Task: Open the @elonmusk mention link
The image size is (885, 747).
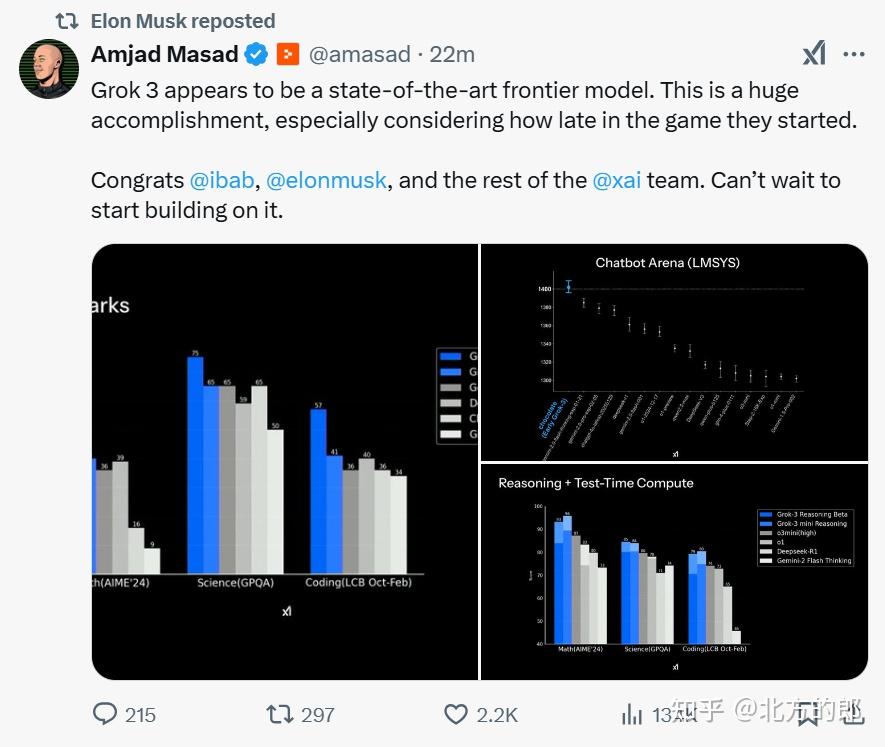Action: tap(328, 180)
